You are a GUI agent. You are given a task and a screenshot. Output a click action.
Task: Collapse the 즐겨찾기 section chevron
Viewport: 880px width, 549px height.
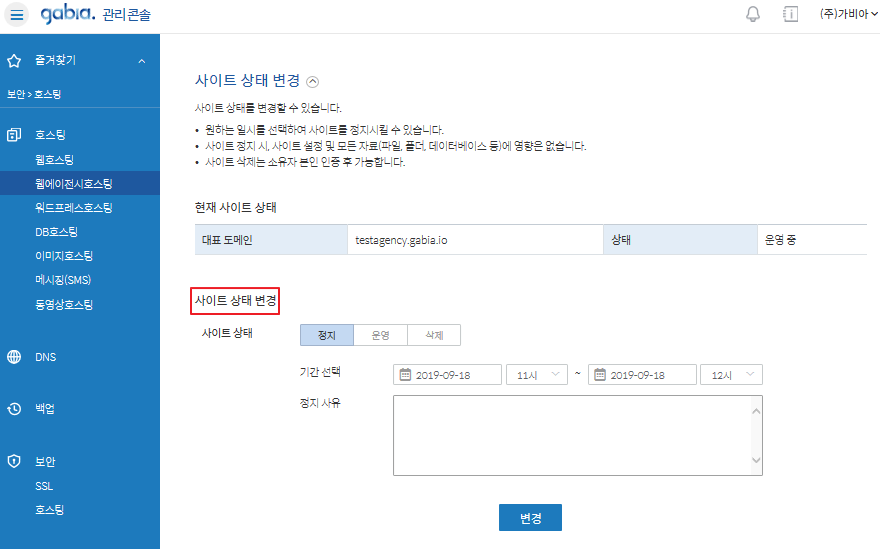click(x=142, y=61)
